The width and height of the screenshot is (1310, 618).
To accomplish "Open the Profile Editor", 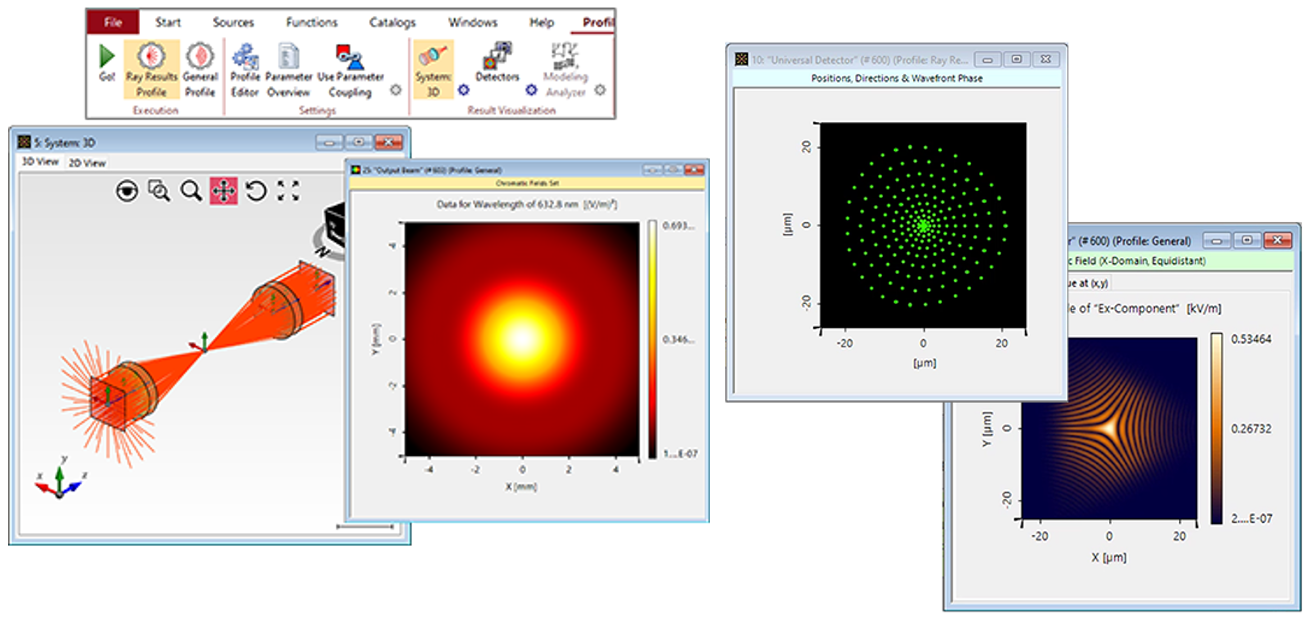I will (x=245, y=68).
